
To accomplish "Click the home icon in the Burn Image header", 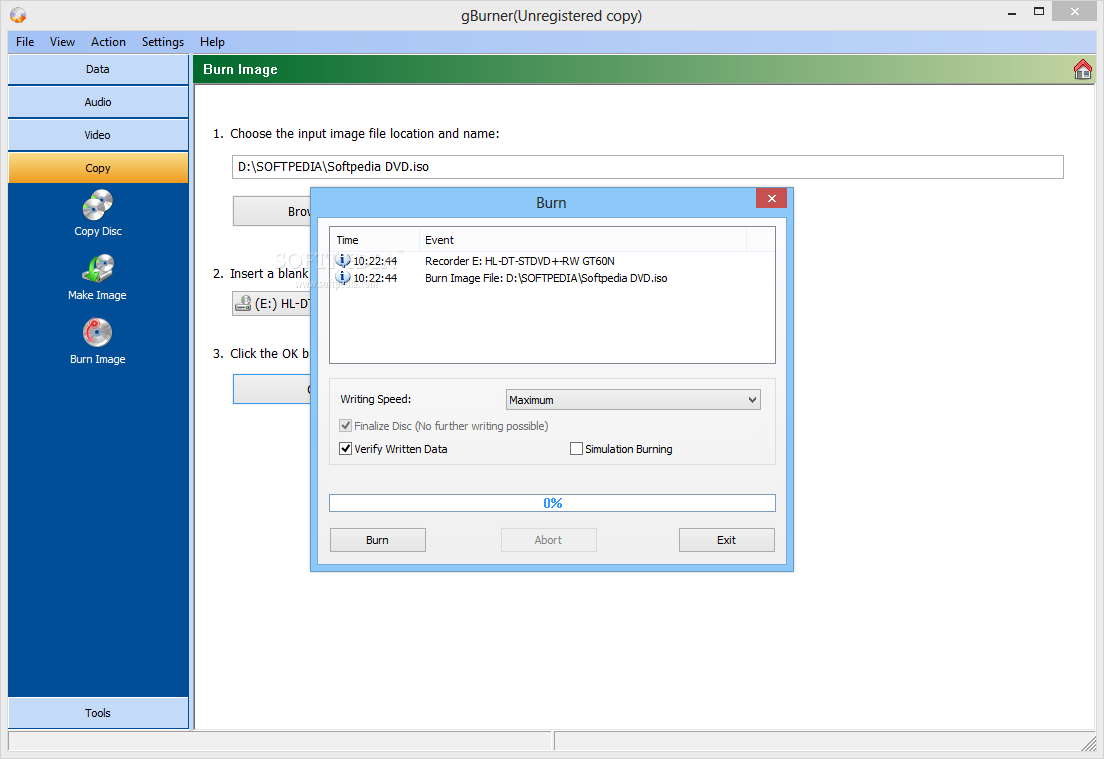I will click(x=1082, y=69).
